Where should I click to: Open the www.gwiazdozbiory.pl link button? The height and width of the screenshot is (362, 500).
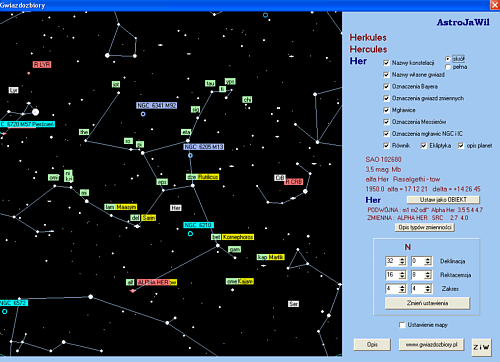tap(431, 344)
